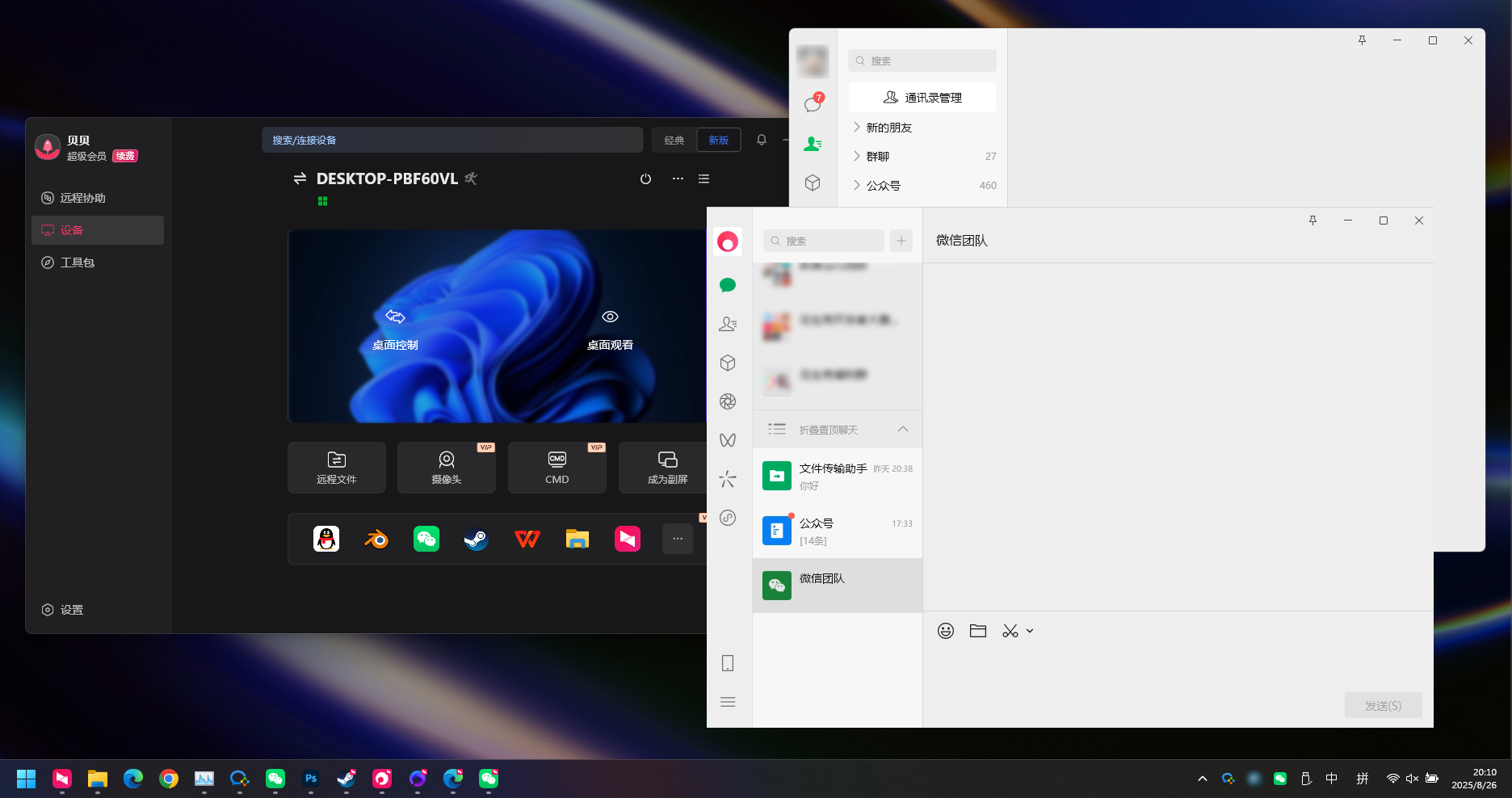Click the search box in the front WeChat window
The image size is (1512, 798).
tap(824, 241)
